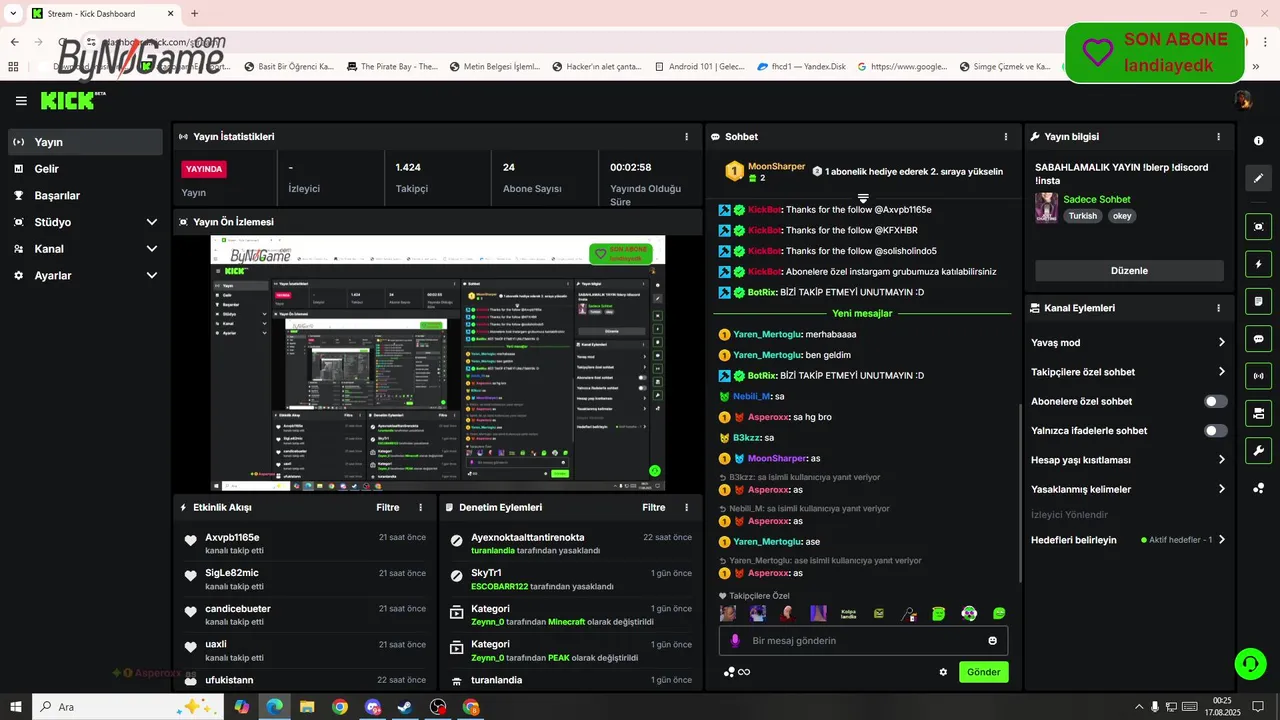This screenshot has height=720, width=1280.
Task: Click the purple microphone icon in chat input
Action: tap(735, 641)
